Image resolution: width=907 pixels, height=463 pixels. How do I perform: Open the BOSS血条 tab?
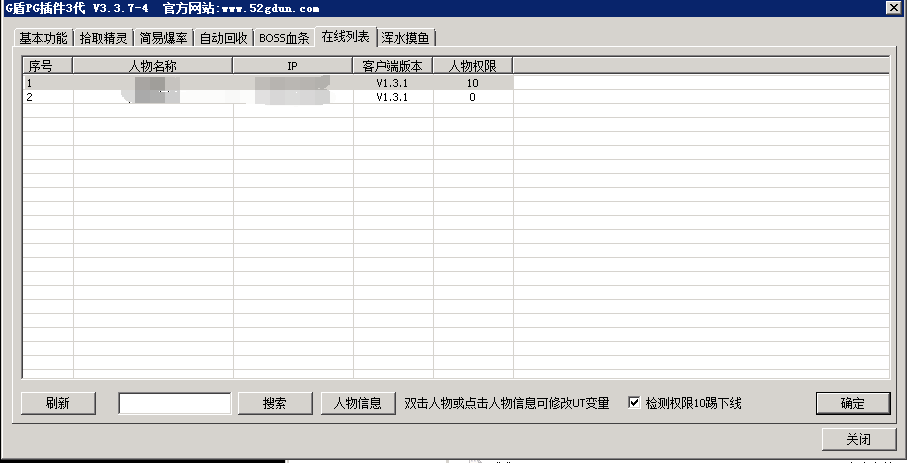click(x=284, y=38)
